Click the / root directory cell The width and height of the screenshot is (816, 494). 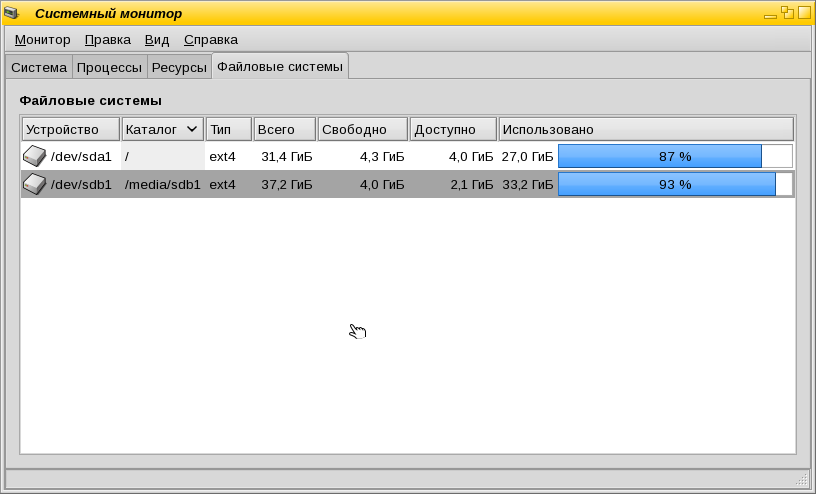(163, 156)
